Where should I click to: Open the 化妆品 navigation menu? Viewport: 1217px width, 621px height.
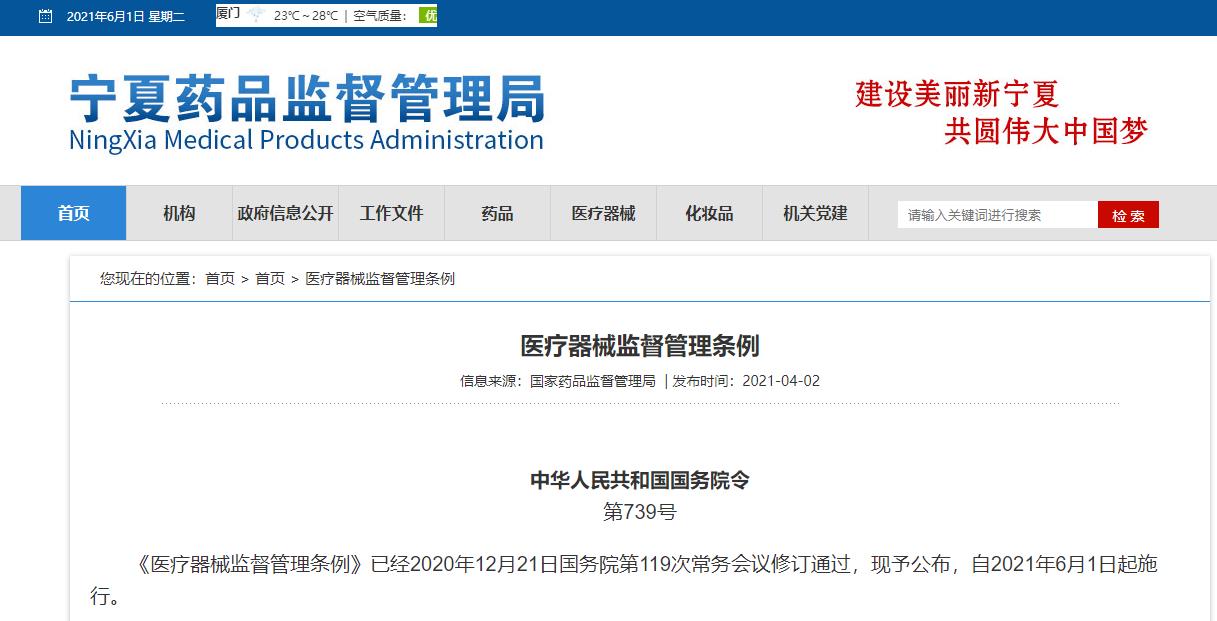point(708,213)
